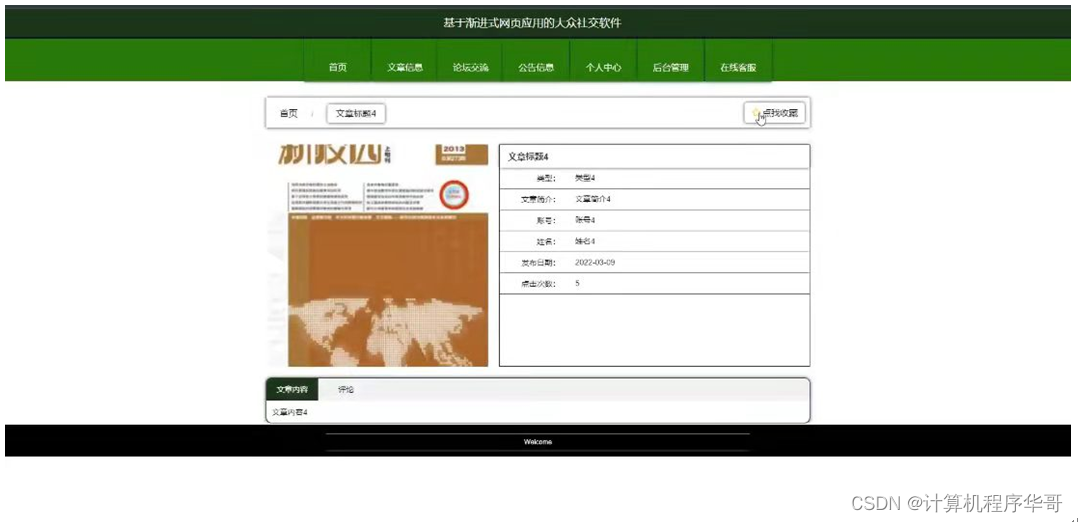
Task: Click the 姓名4 value
Action: (585, 241)
